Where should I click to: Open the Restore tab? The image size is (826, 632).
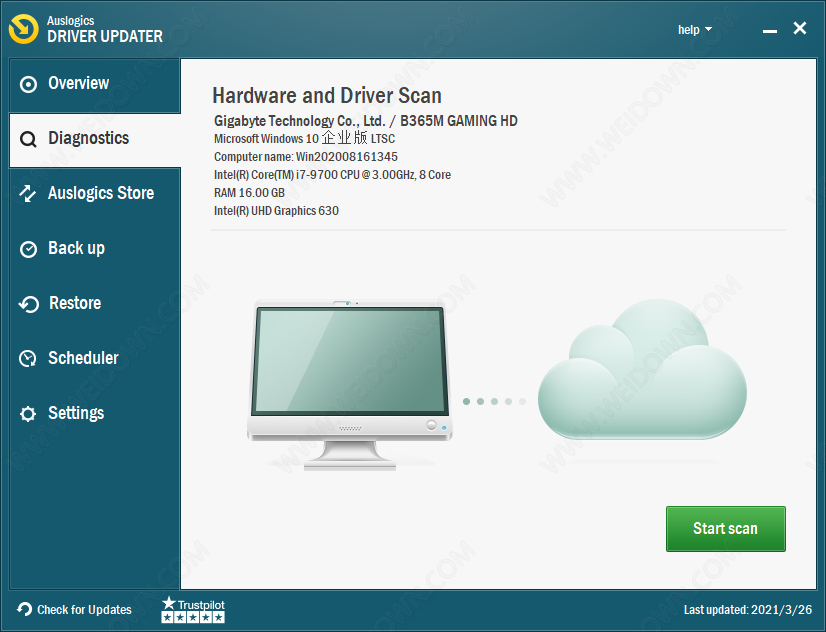coord(95,304)
